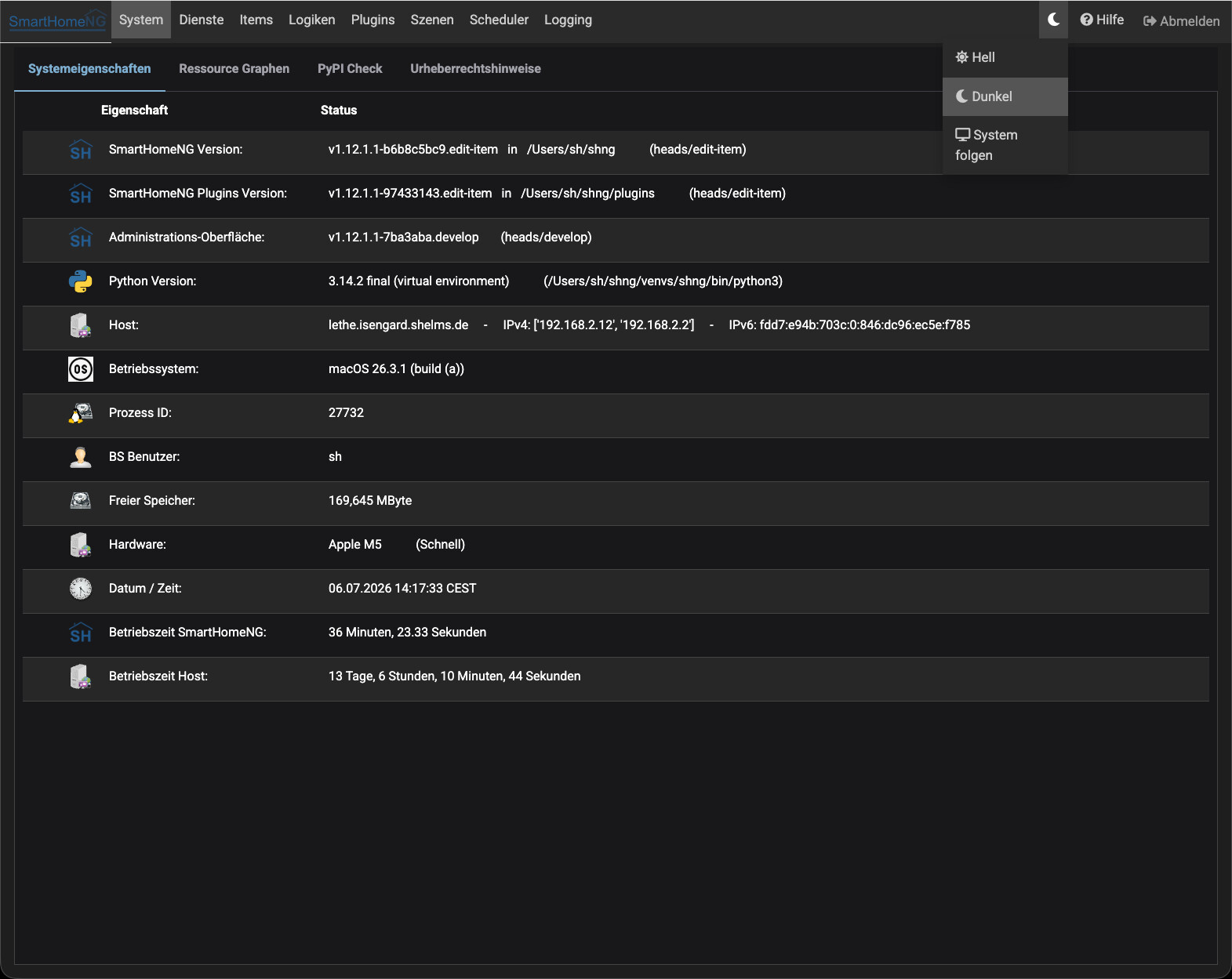The width and height of the screenshot is (1232, 979).
Task: Switch to Ressource Graphen tab
Action: point(234,69)
